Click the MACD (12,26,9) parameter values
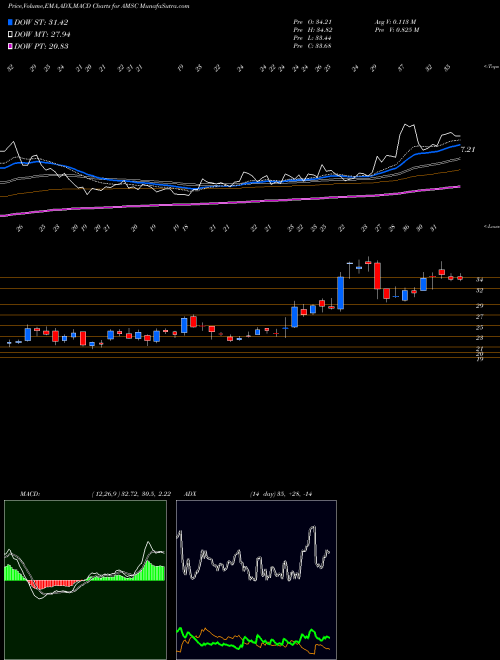This screenshot has height=660, width=500. click(x=130, y=494)
